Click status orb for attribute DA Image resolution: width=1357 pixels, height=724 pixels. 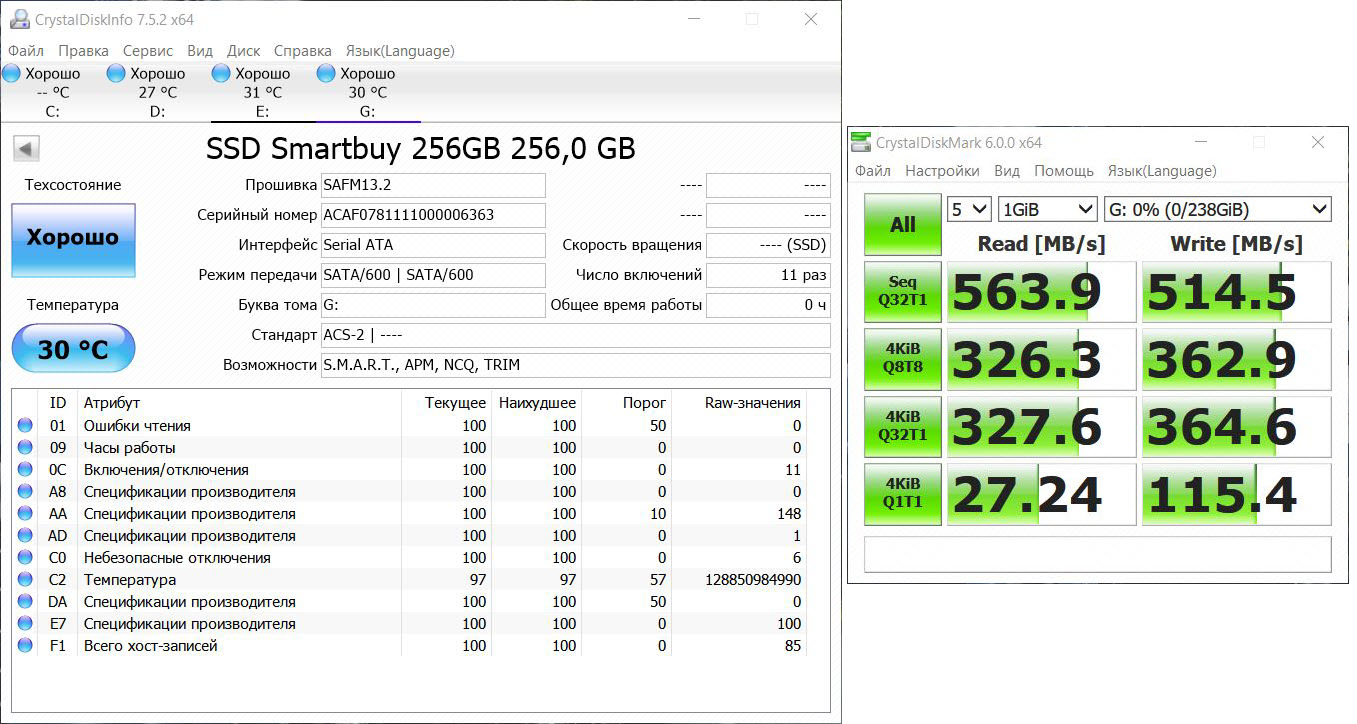[x=25, y=602]
